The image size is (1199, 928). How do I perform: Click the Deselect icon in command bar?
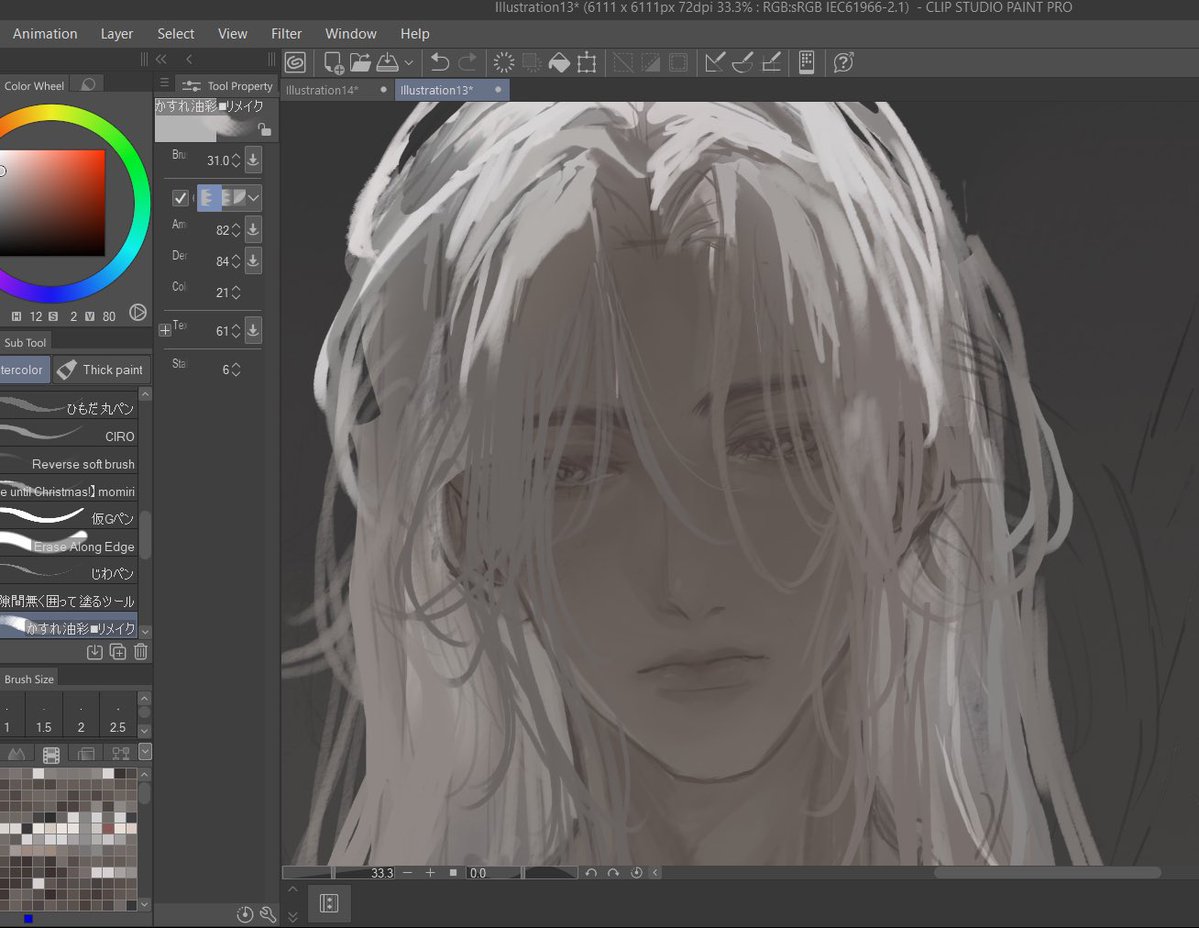point(623,63)
